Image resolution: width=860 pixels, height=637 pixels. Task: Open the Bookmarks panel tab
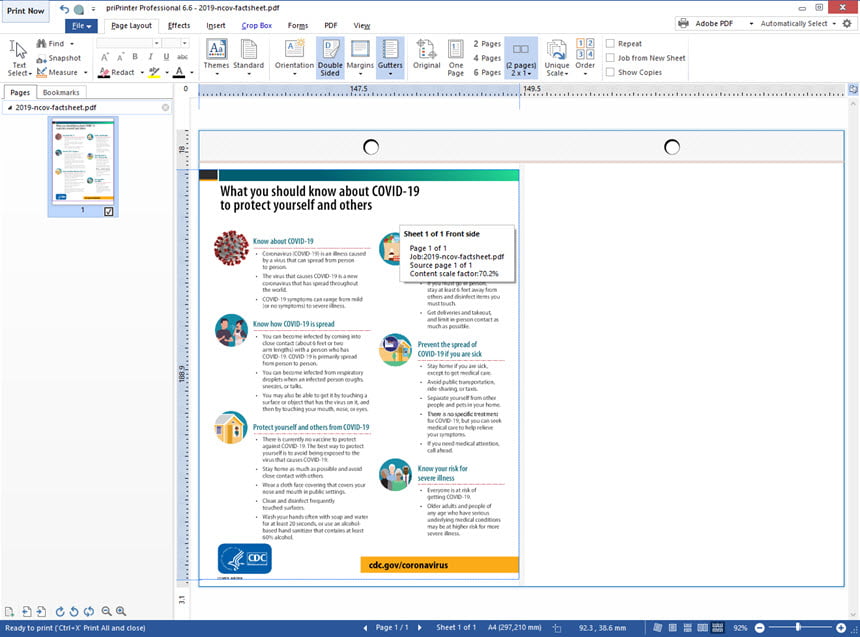tap(61, 92)
